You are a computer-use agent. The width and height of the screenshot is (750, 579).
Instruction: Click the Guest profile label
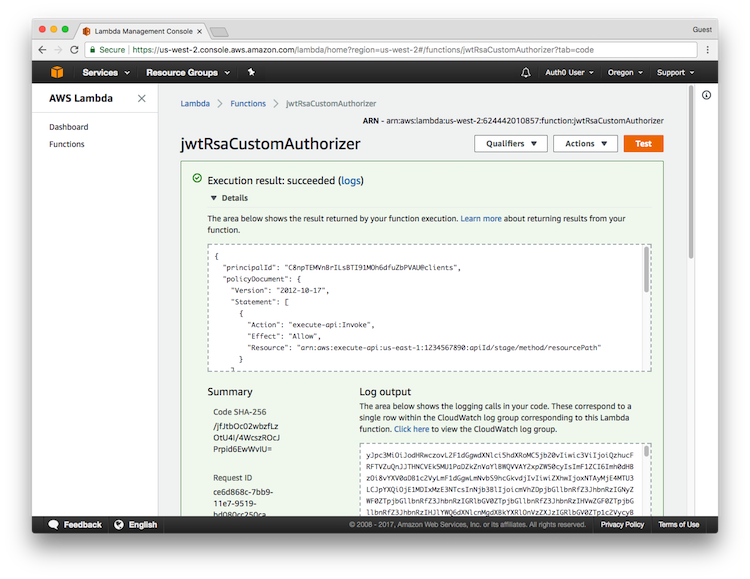(702, 30)
